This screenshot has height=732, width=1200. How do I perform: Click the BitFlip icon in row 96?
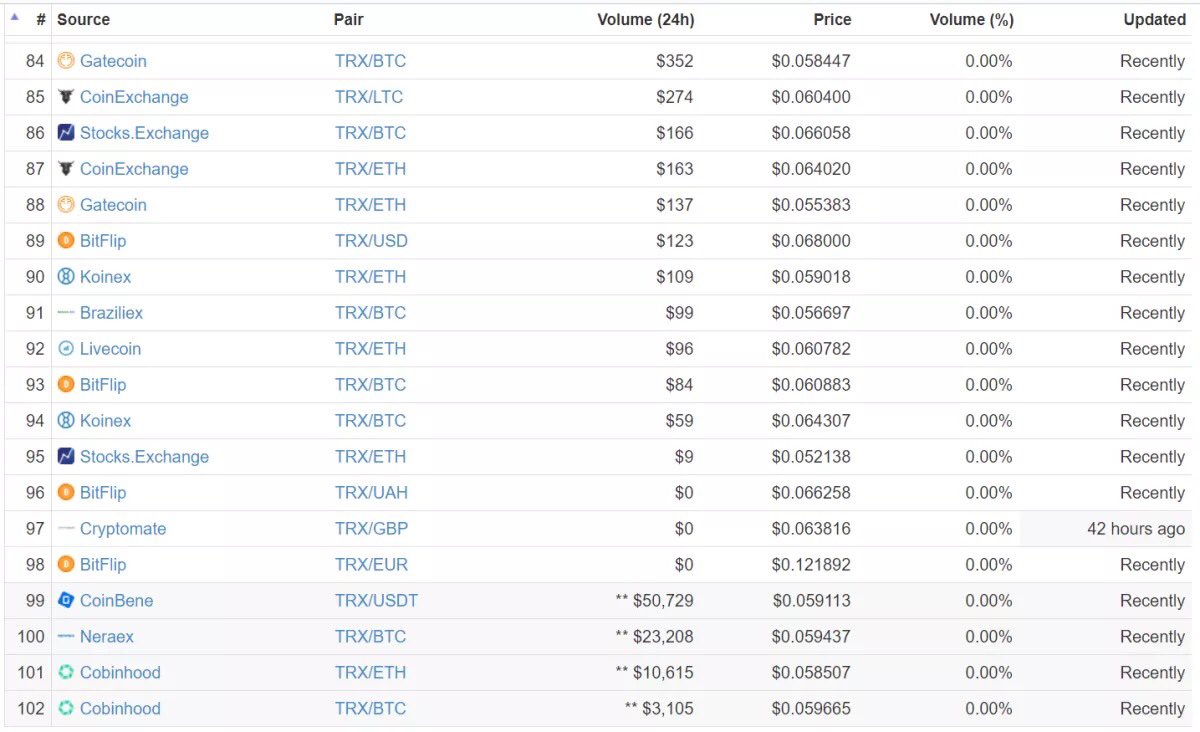point(66,493)
